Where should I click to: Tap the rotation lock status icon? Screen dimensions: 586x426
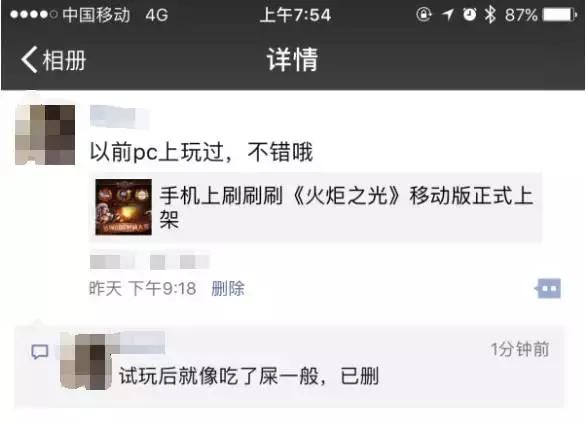click(424, 15)
